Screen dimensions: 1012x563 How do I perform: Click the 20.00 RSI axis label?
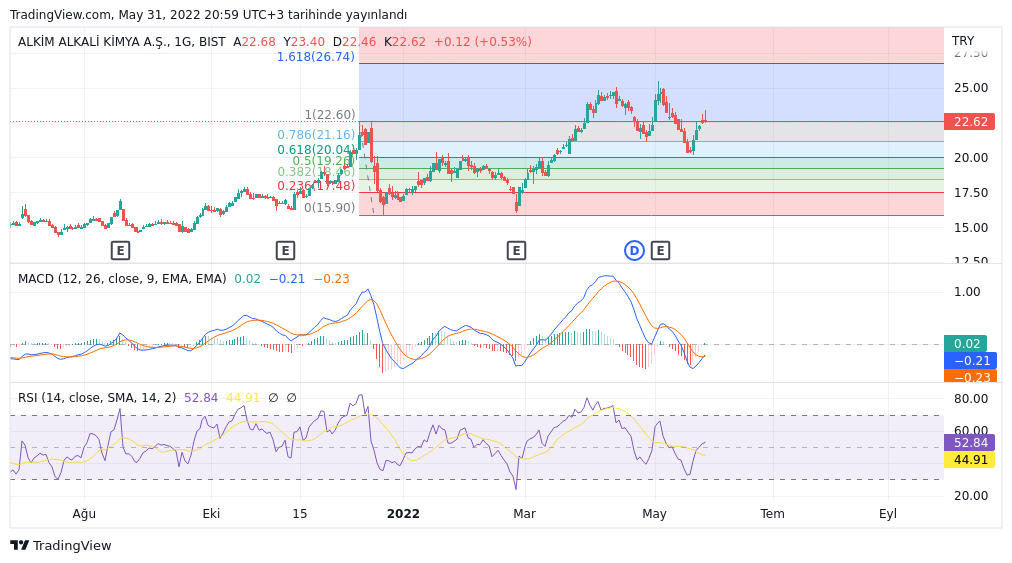point(971,496)
